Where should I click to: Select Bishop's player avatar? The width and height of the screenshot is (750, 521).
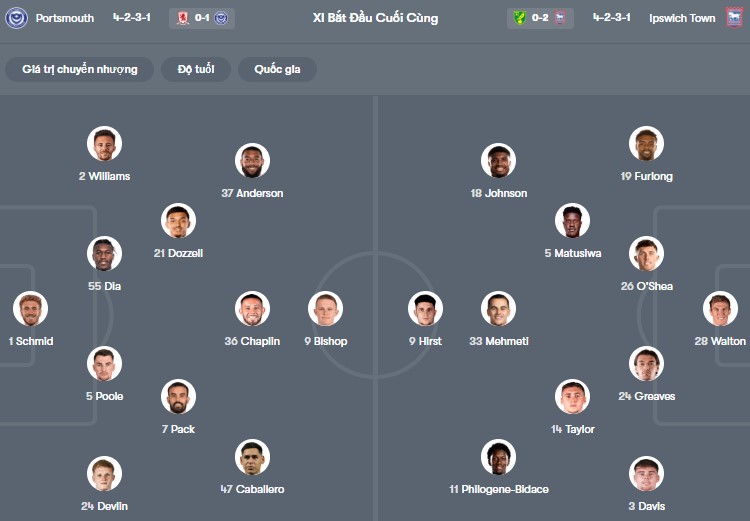click(325, 309)
